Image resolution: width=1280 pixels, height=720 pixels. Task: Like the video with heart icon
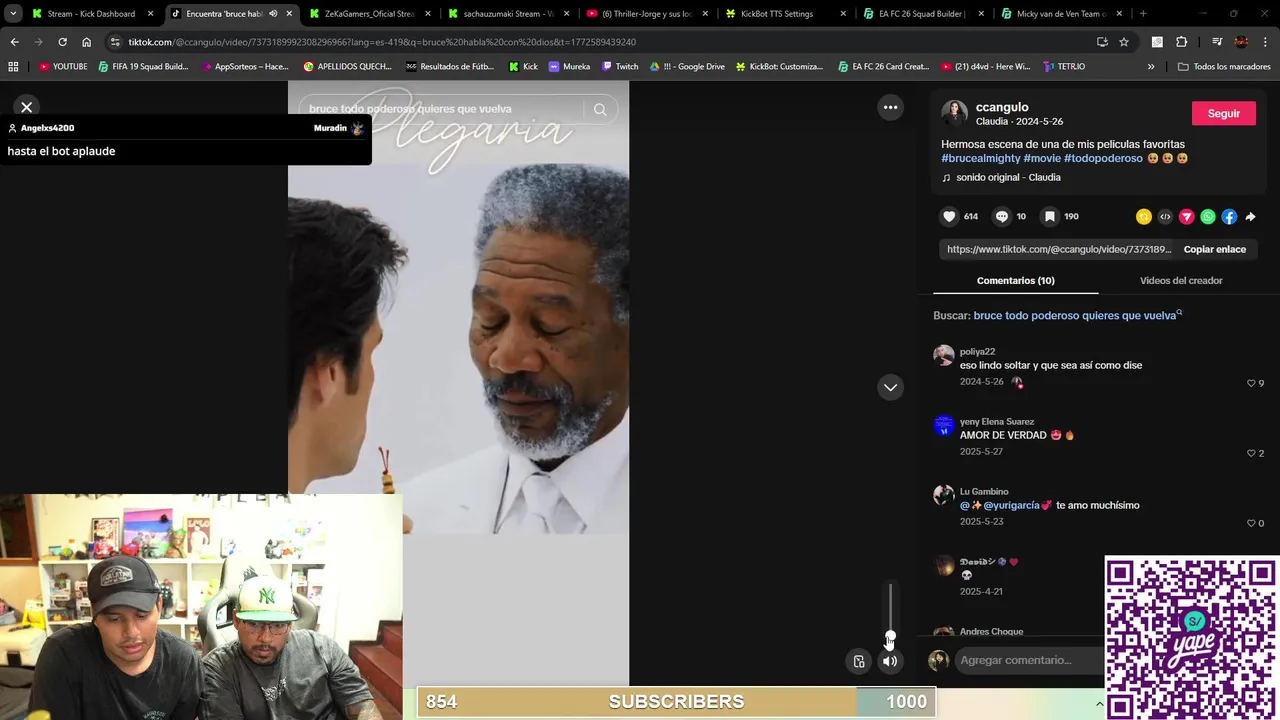click(x=949, y=216)
